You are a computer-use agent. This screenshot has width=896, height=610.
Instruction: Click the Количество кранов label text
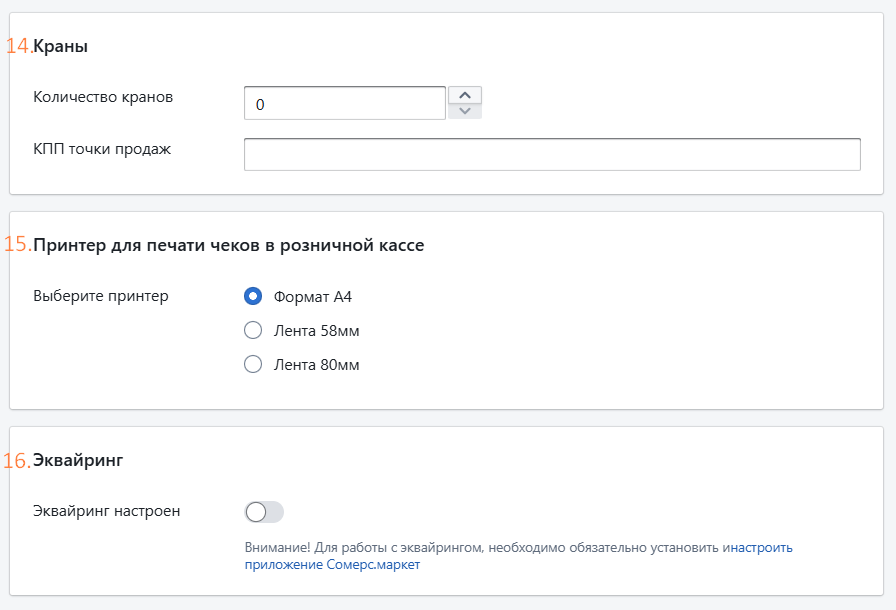tap(103, 97)
